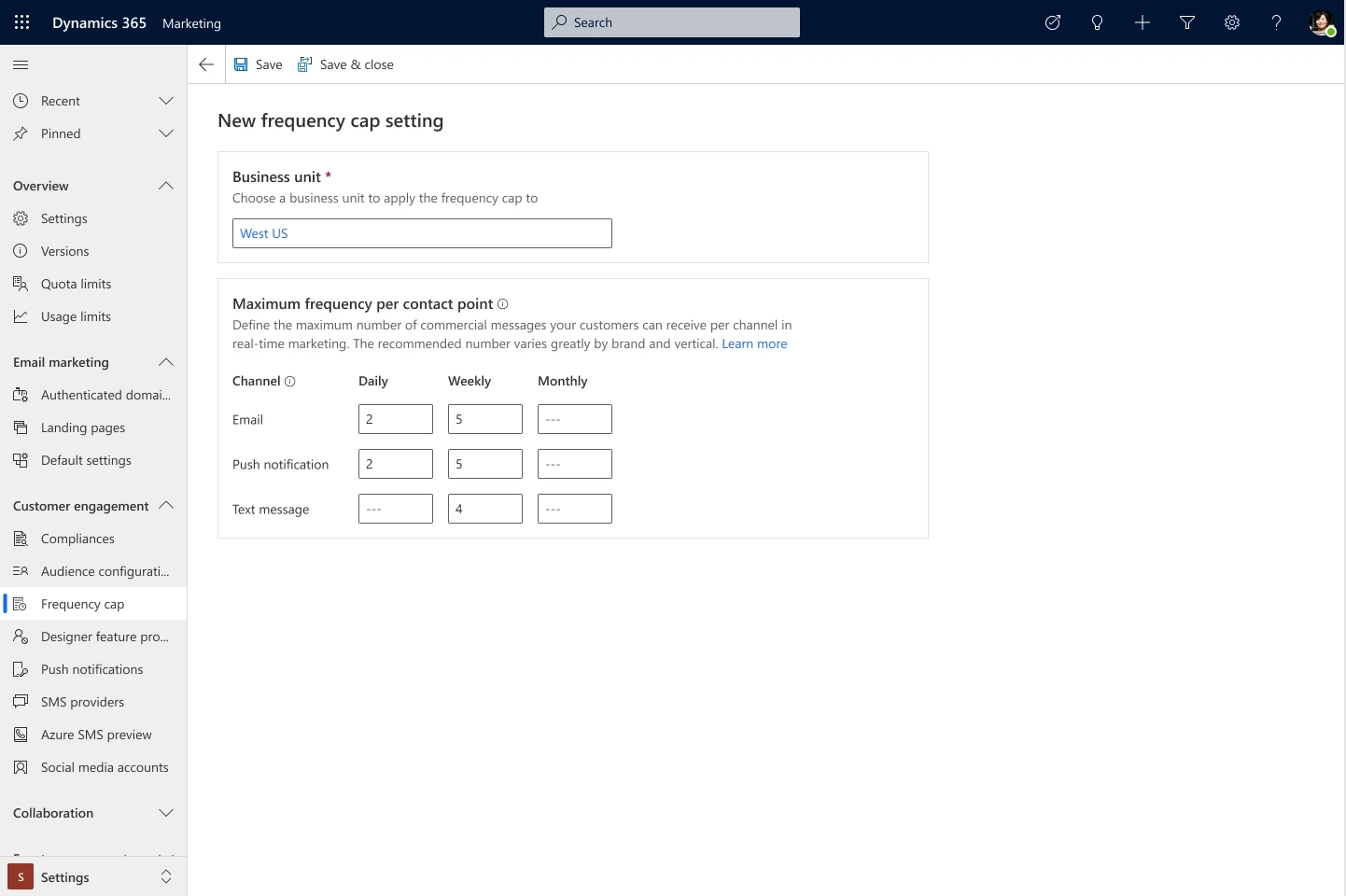
Task: Open the Office app launcher grid
Action: pyautogui.click(x=21, y=22)
